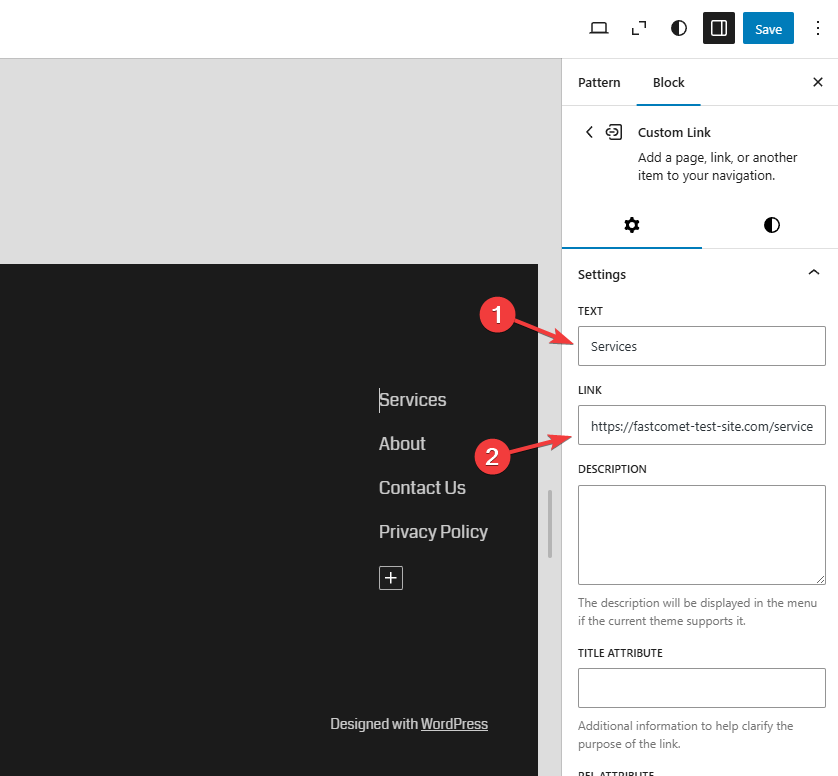The height and width of the screenshot is (776, 838).
Task: Close the settings sidebar with X
Action: click(817, 83)
